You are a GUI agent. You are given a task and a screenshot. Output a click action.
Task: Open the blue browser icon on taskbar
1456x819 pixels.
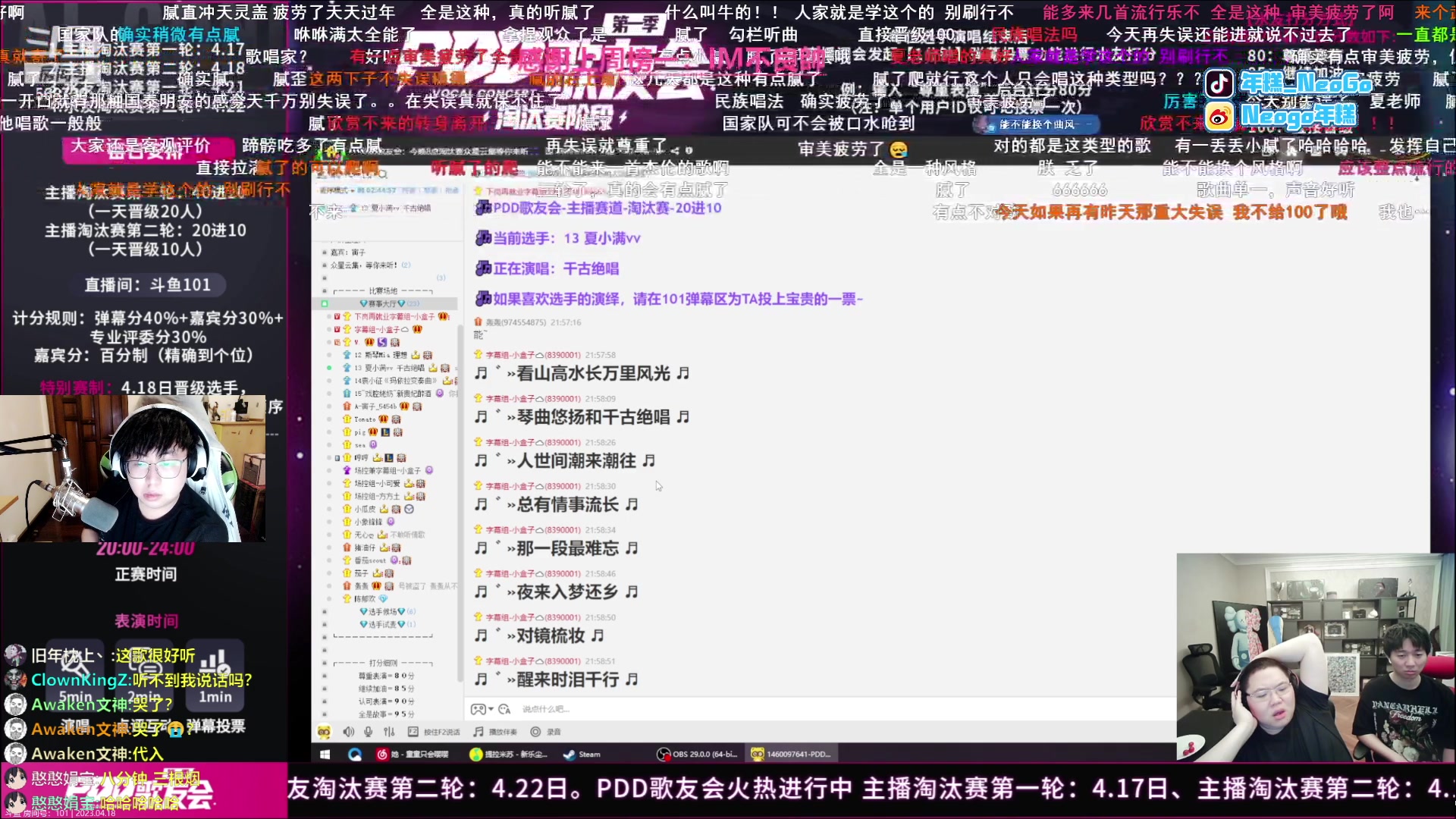(x=354, y=754)
